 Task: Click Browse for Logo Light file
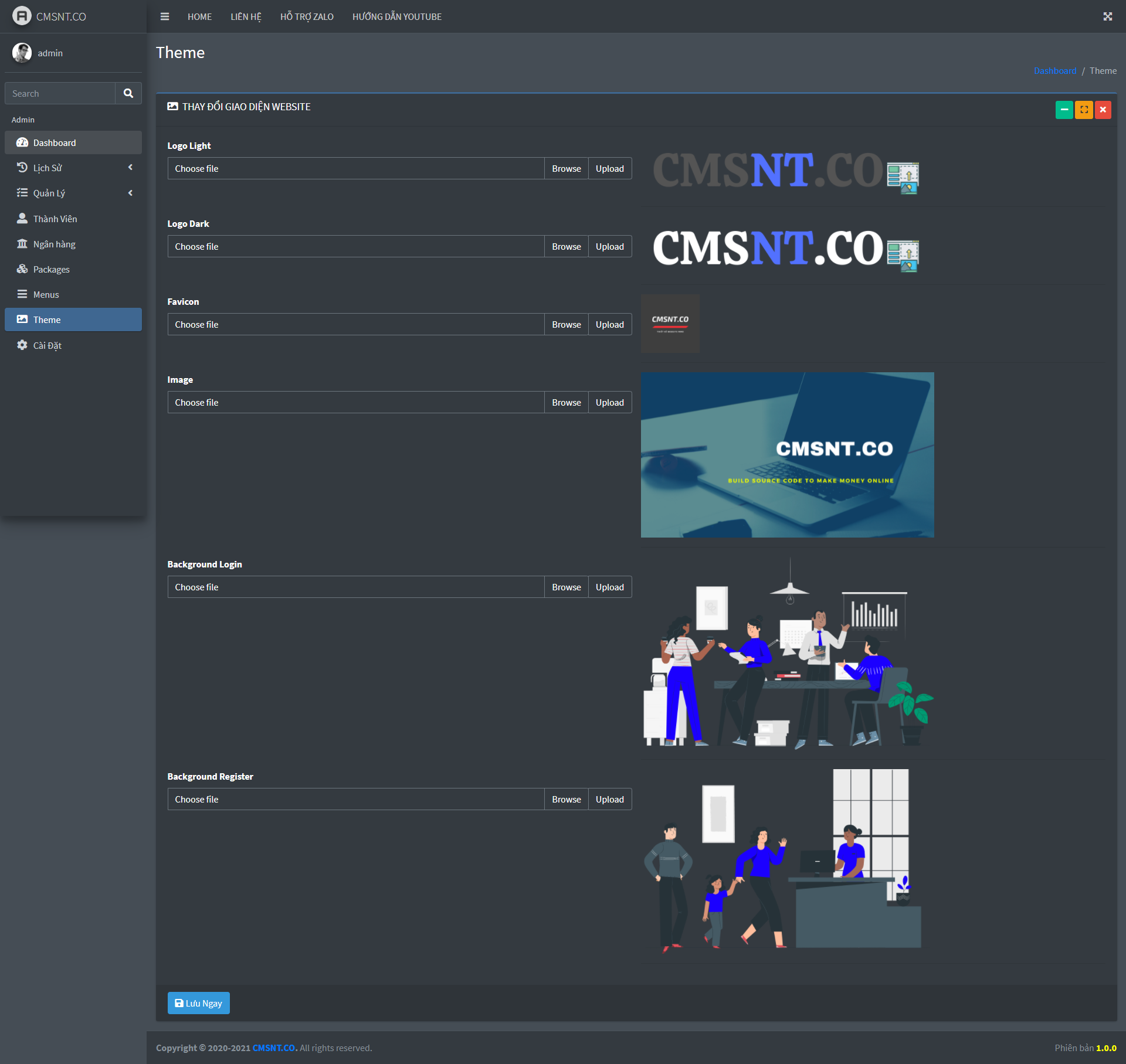566,168
